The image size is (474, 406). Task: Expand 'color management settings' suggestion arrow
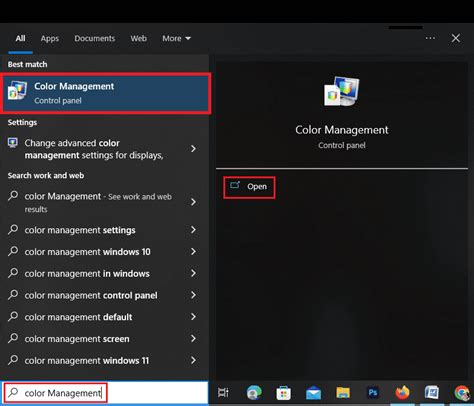pos(193,230)
